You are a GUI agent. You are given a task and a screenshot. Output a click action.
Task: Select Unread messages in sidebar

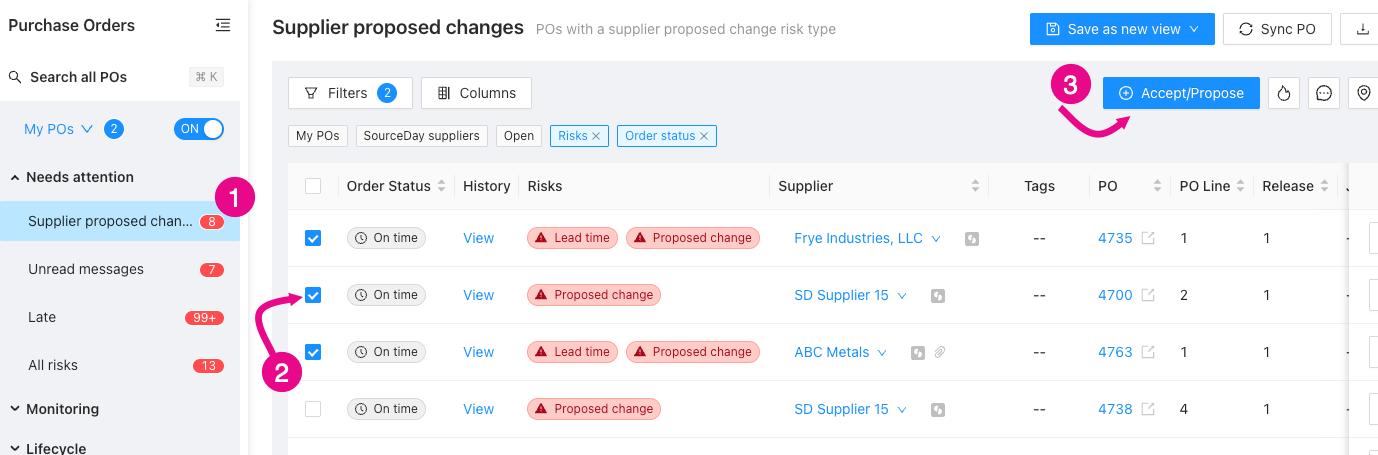click(86, 269)
